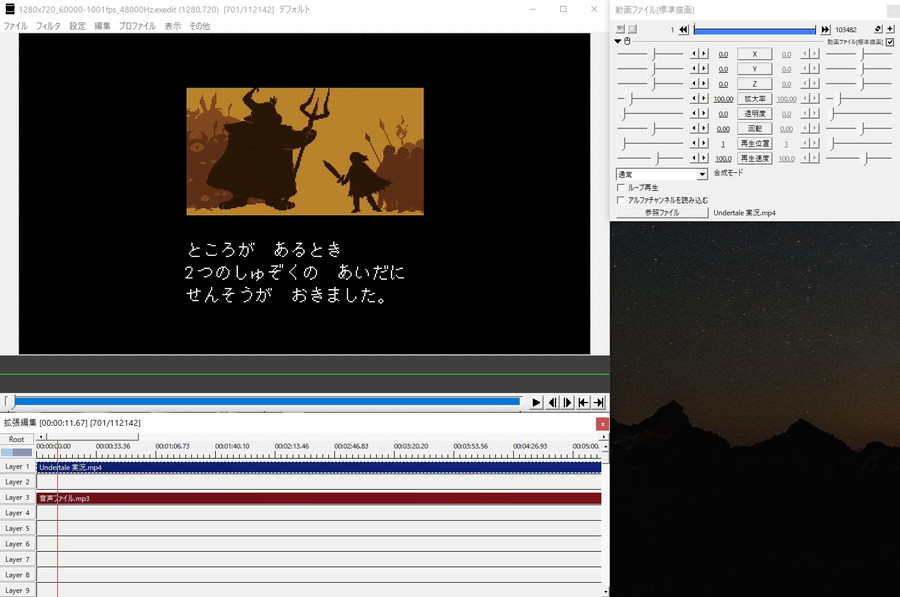Viewport: 900px width, 597px height.
Task: Click the mouse icon beside collapse triangle
Action: [627, 41]
